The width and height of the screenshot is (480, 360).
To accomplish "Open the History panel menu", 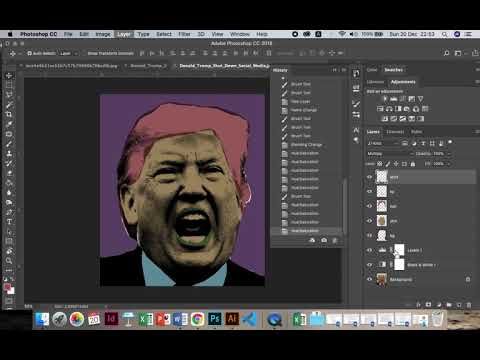I will [x=344, y=70].
